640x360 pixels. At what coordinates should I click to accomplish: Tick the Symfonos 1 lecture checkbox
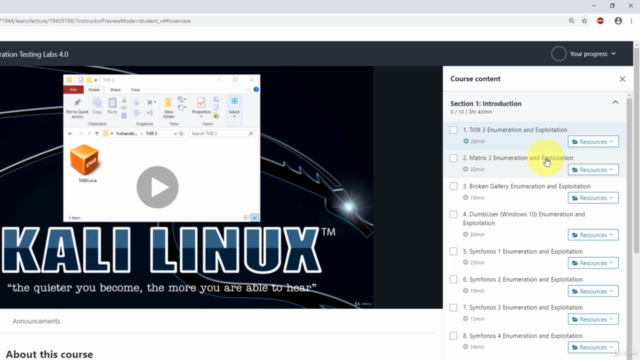[x=453, y=251]
